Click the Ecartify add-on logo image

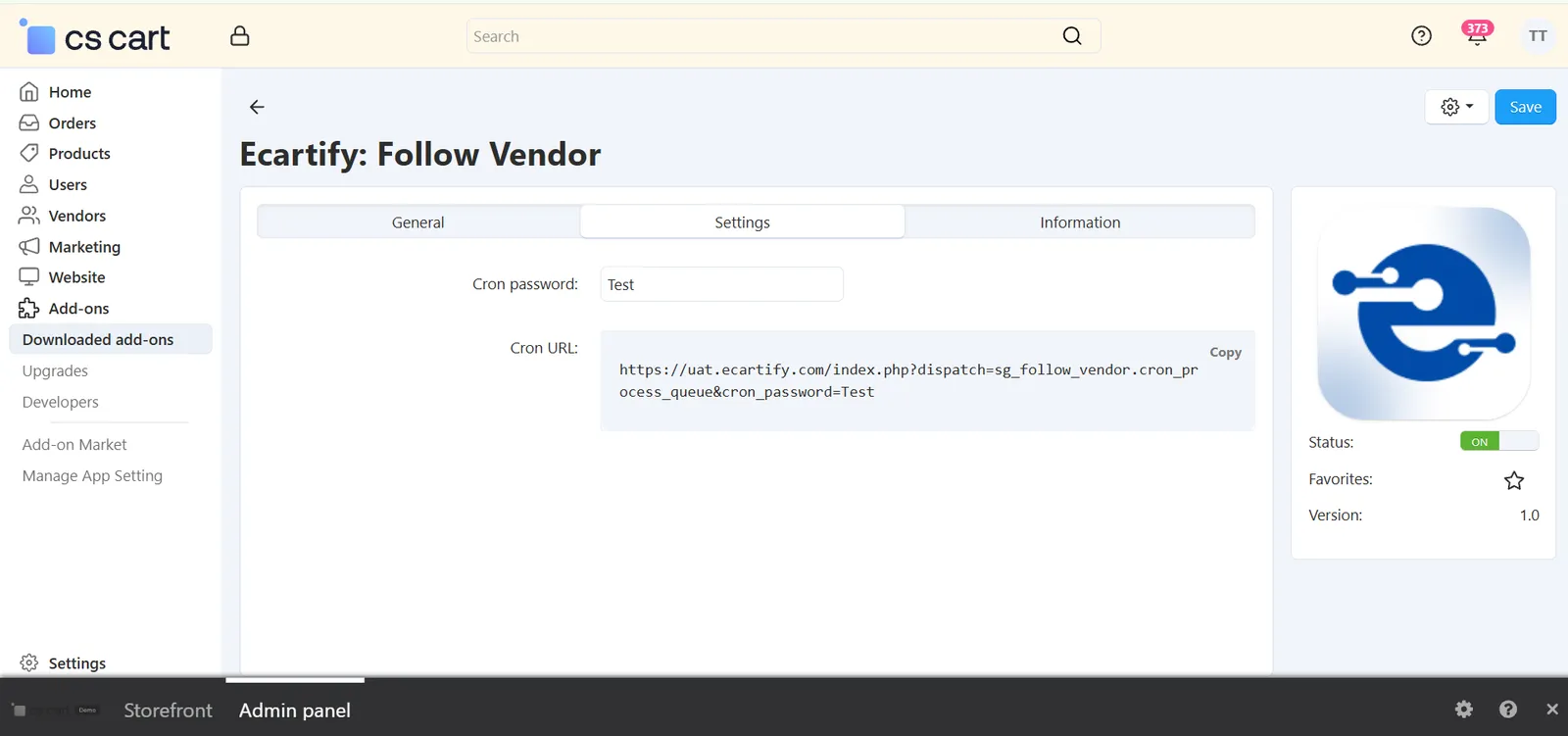1424,314
